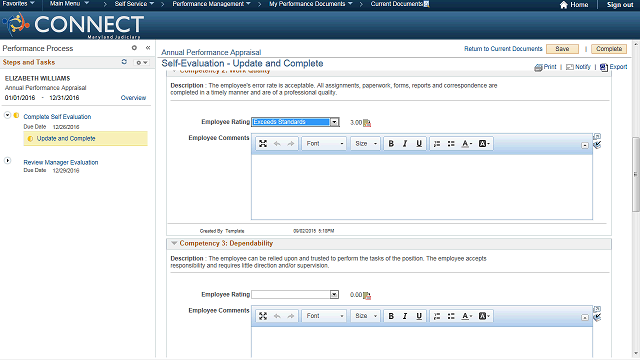The width and height of the screenshot is (640, 360).
Task: Insert numbered list in Work Quality comments
Action: tap(437, 144)
